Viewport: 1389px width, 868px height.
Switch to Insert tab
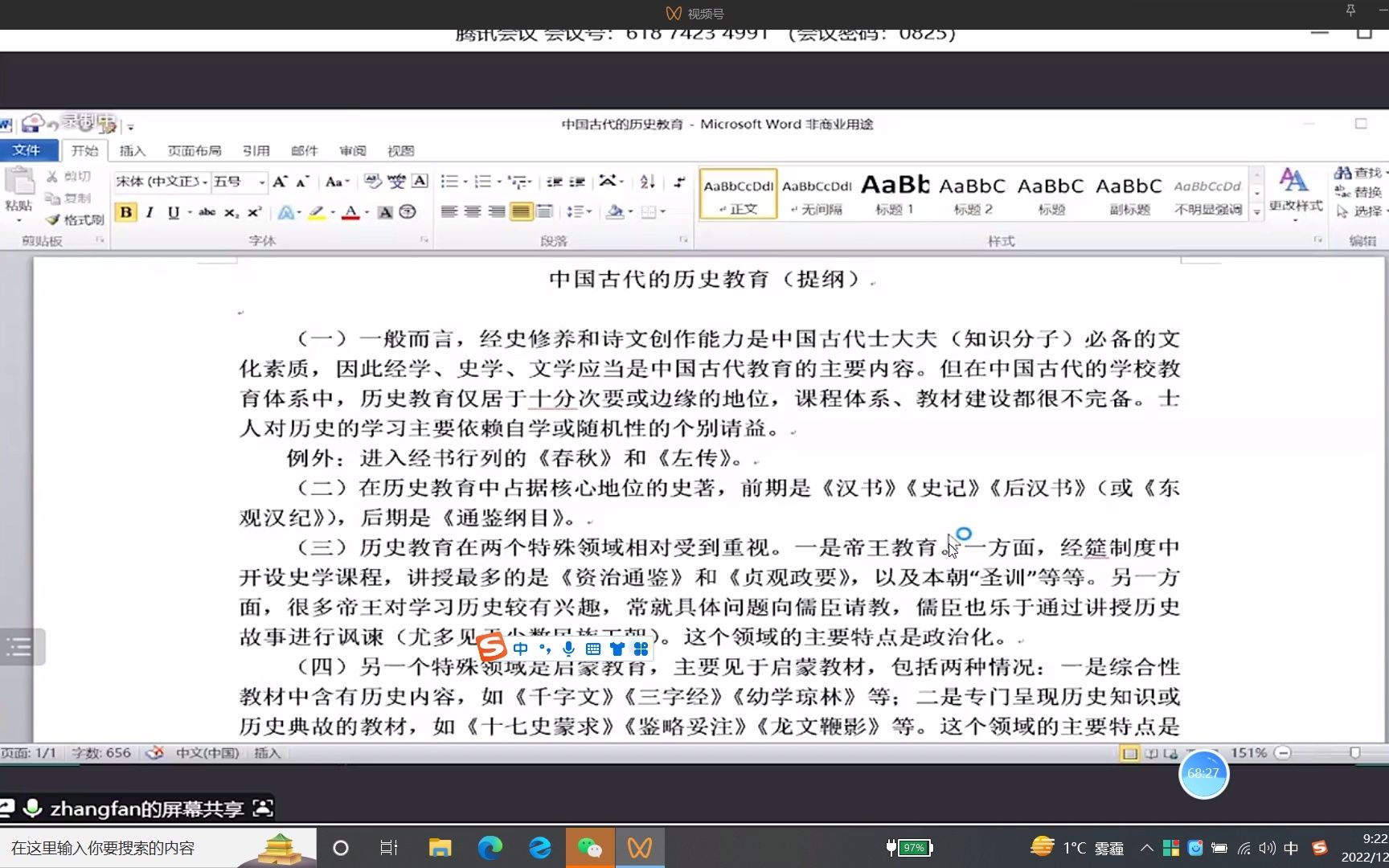click(133, 150)
